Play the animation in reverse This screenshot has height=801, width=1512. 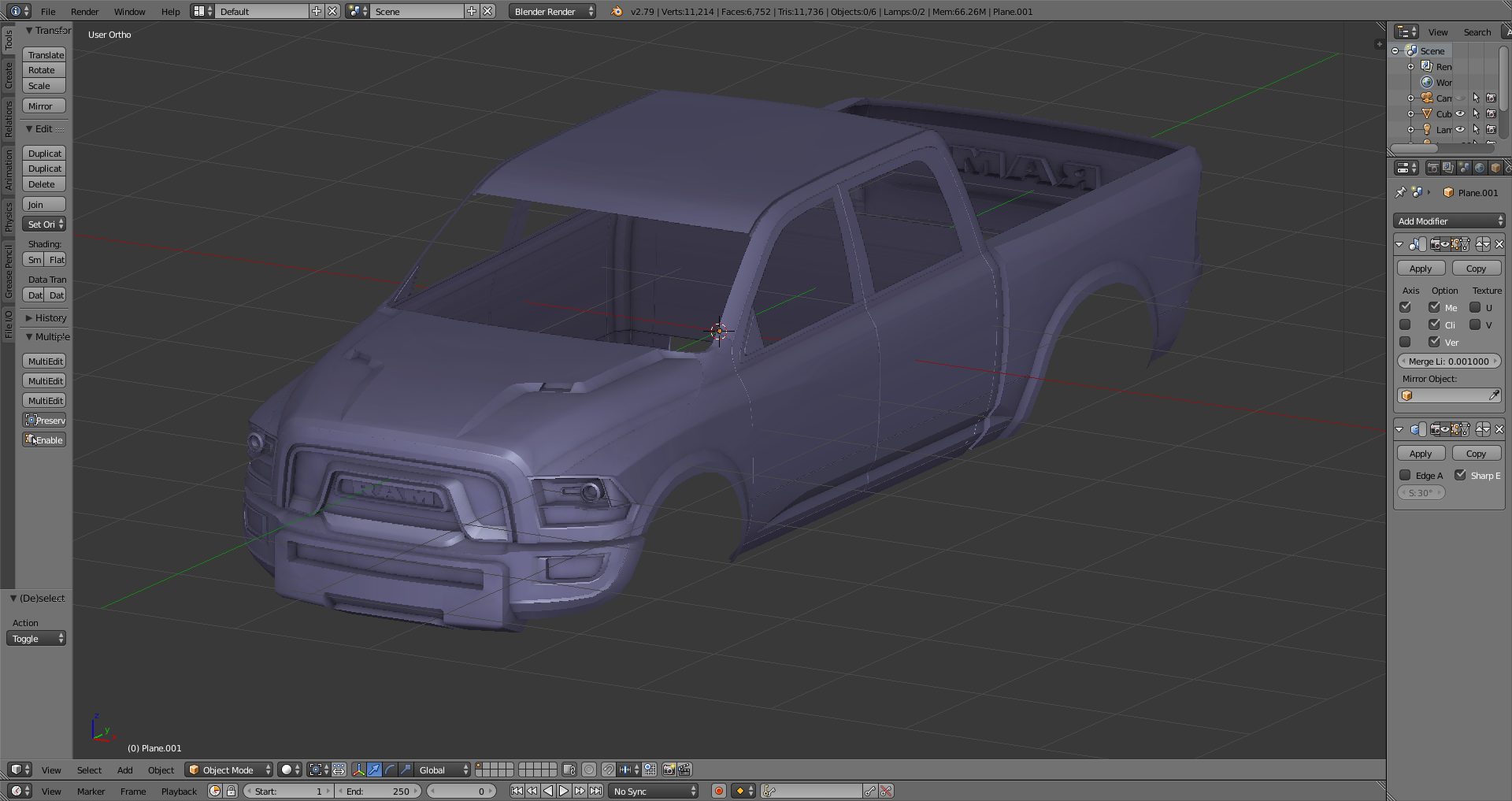(548, 791)
